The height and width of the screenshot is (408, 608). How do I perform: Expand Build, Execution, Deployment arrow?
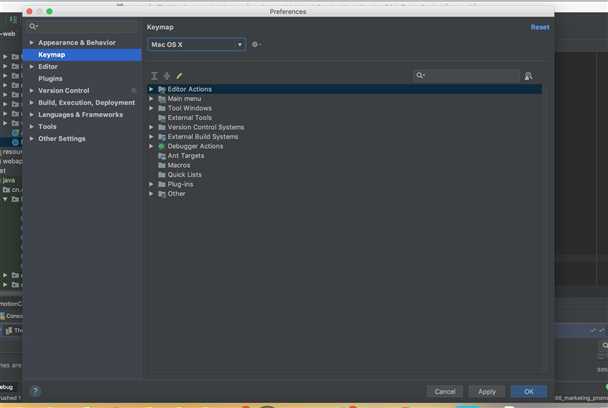[x=31, y=103]
